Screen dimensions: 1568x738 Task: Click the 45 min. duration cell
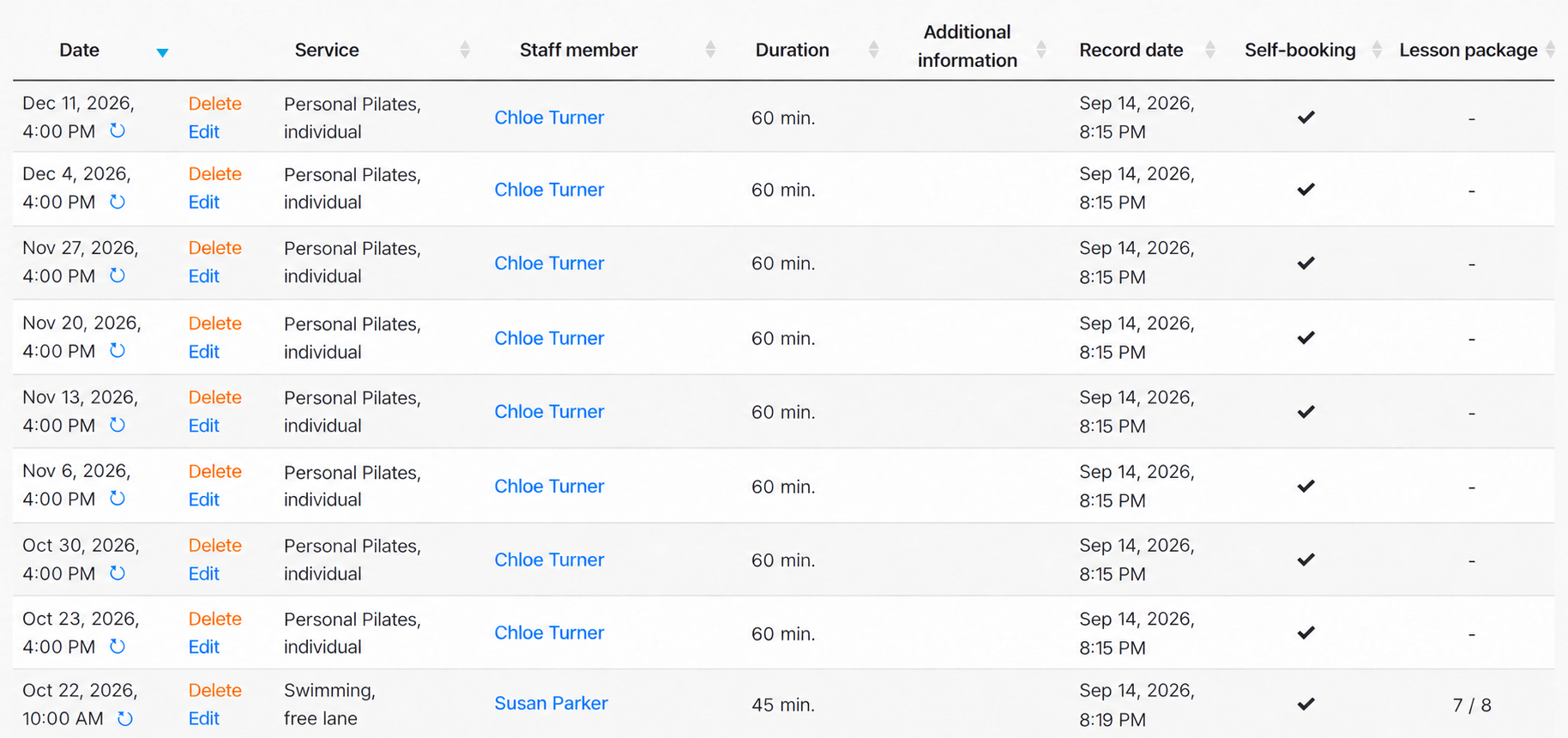[x=784, y=705]
